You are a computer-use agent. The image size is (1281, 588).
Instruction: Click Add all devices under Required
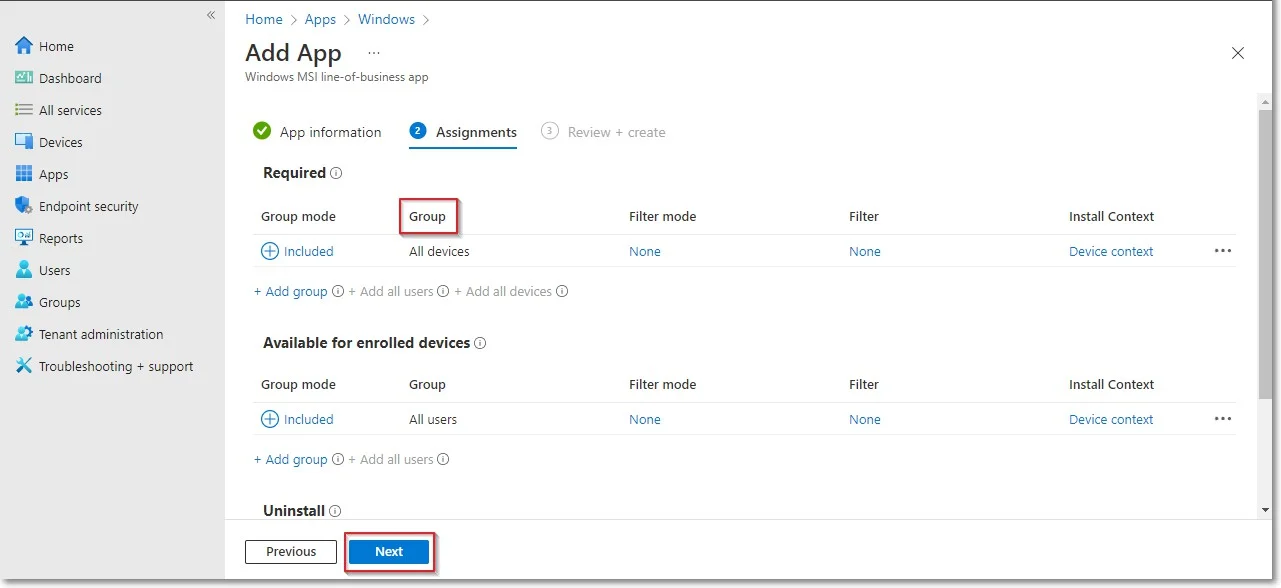(503, 292)
